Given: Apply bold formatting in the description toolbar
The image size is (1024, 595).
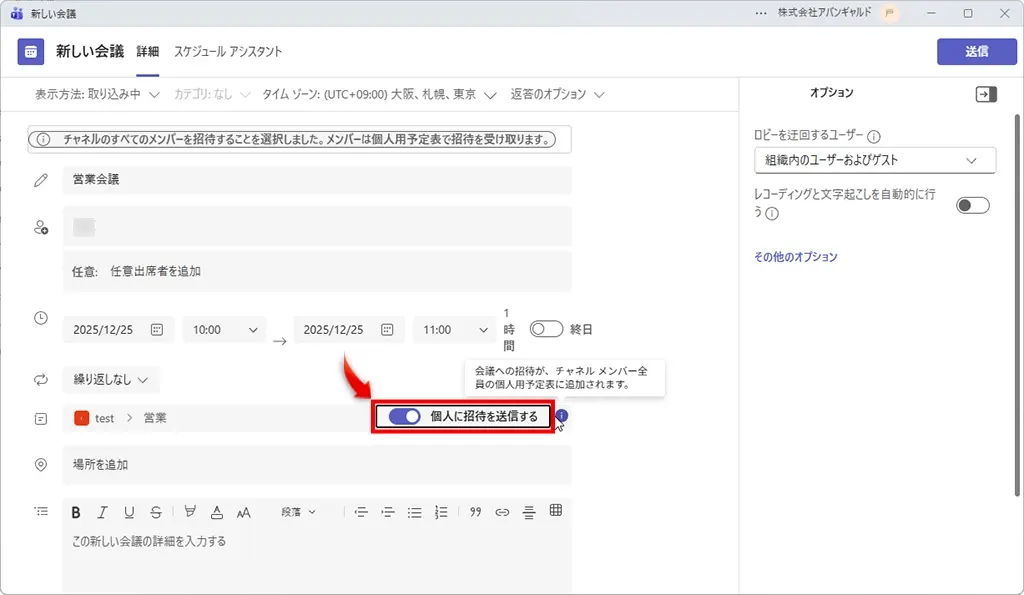Looking at the screenshot, I should tap(77, 512).
